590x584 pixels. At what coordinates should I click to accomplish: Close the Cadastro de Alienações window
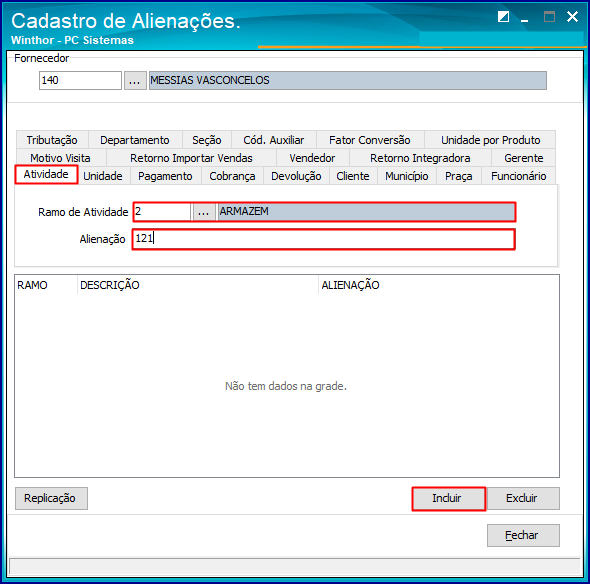[572, 17]
